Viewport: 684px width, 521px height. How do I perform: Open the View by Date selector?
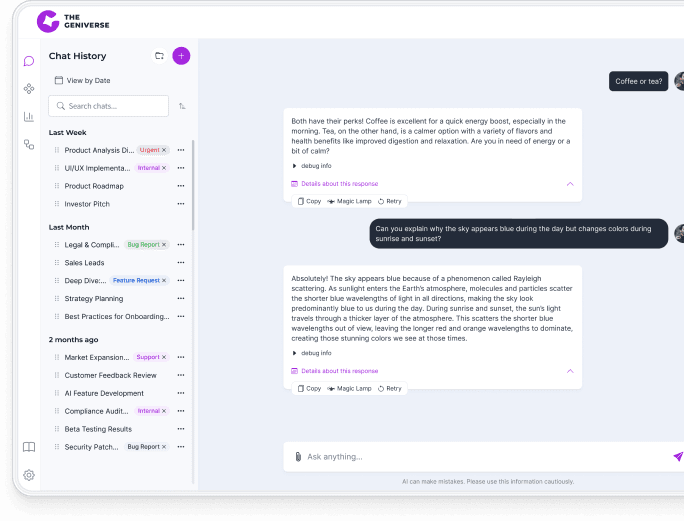(82, 80)
